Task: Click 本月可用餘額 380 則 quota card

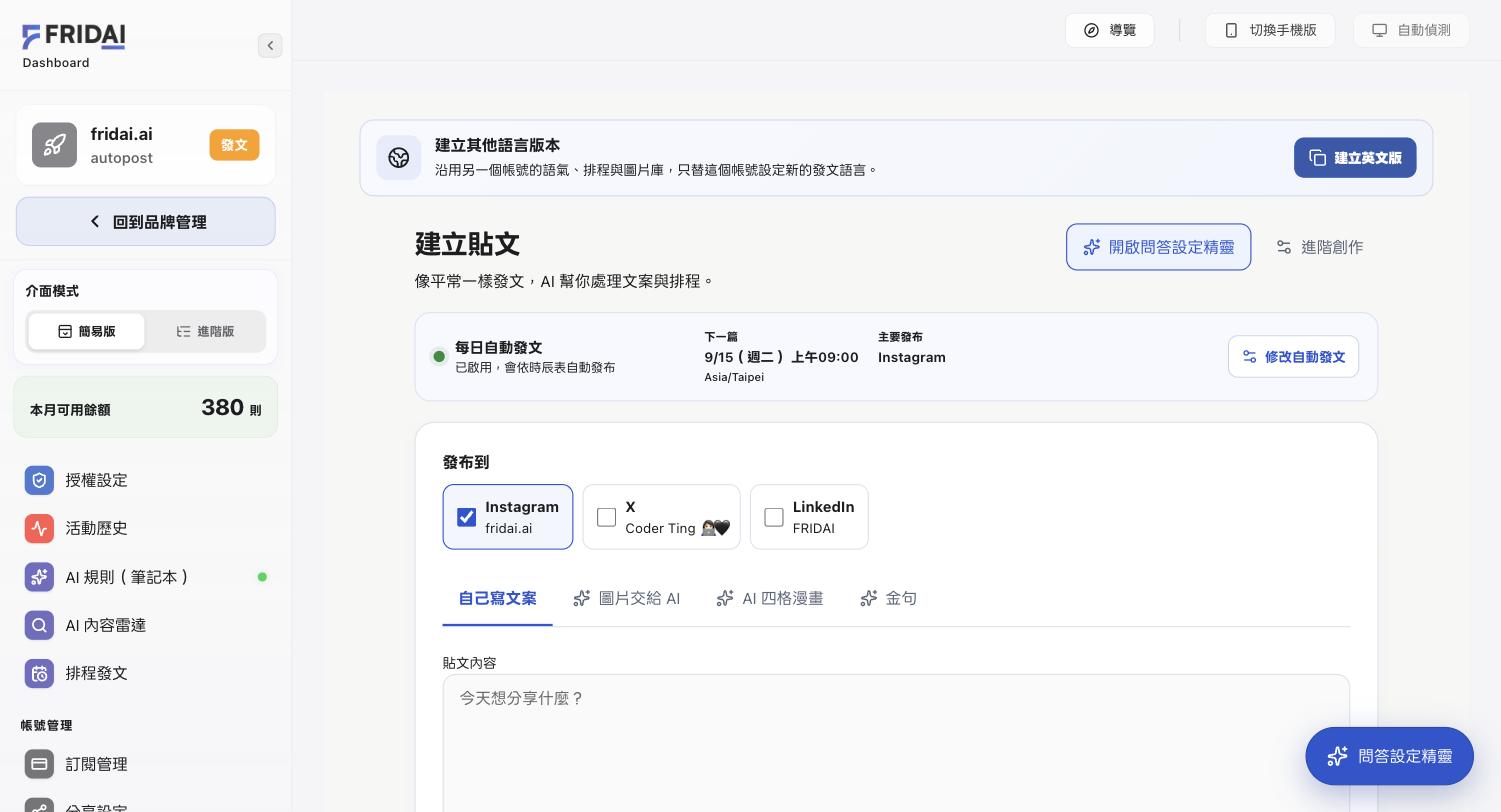Action: (x=146, y=407)
